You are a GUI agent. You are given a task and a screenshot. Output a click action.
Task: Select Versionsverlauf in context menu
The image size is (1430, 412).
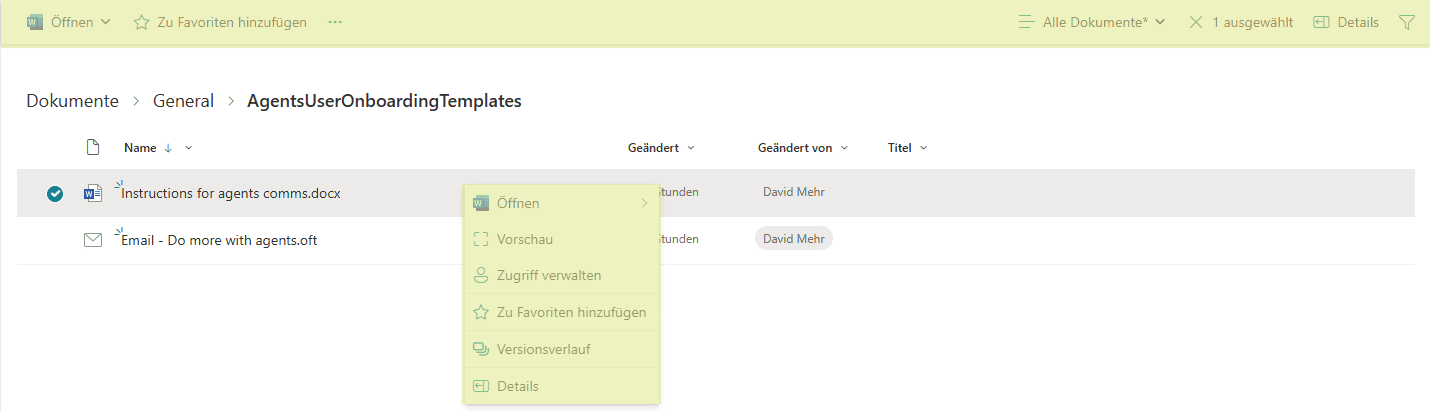[x=543, y=349]
